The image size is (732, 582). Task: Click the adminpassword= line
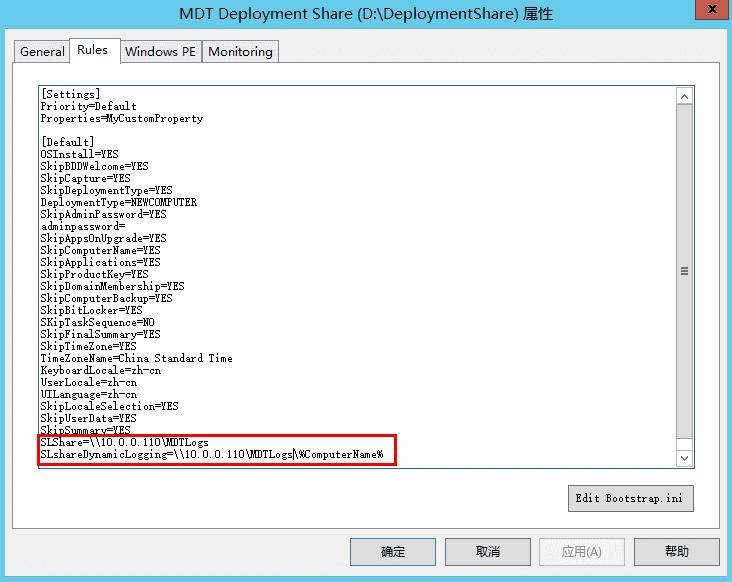[83, 226]
